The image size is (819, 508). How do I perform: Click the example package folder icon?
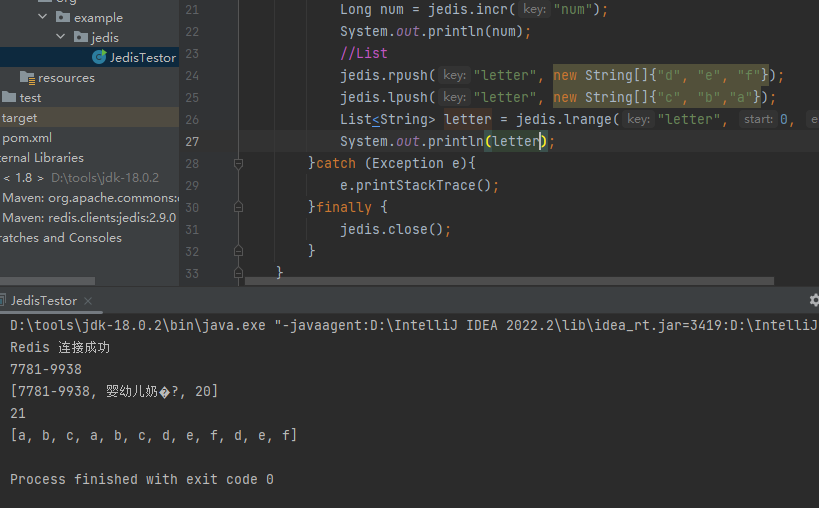tap(64, 18)
